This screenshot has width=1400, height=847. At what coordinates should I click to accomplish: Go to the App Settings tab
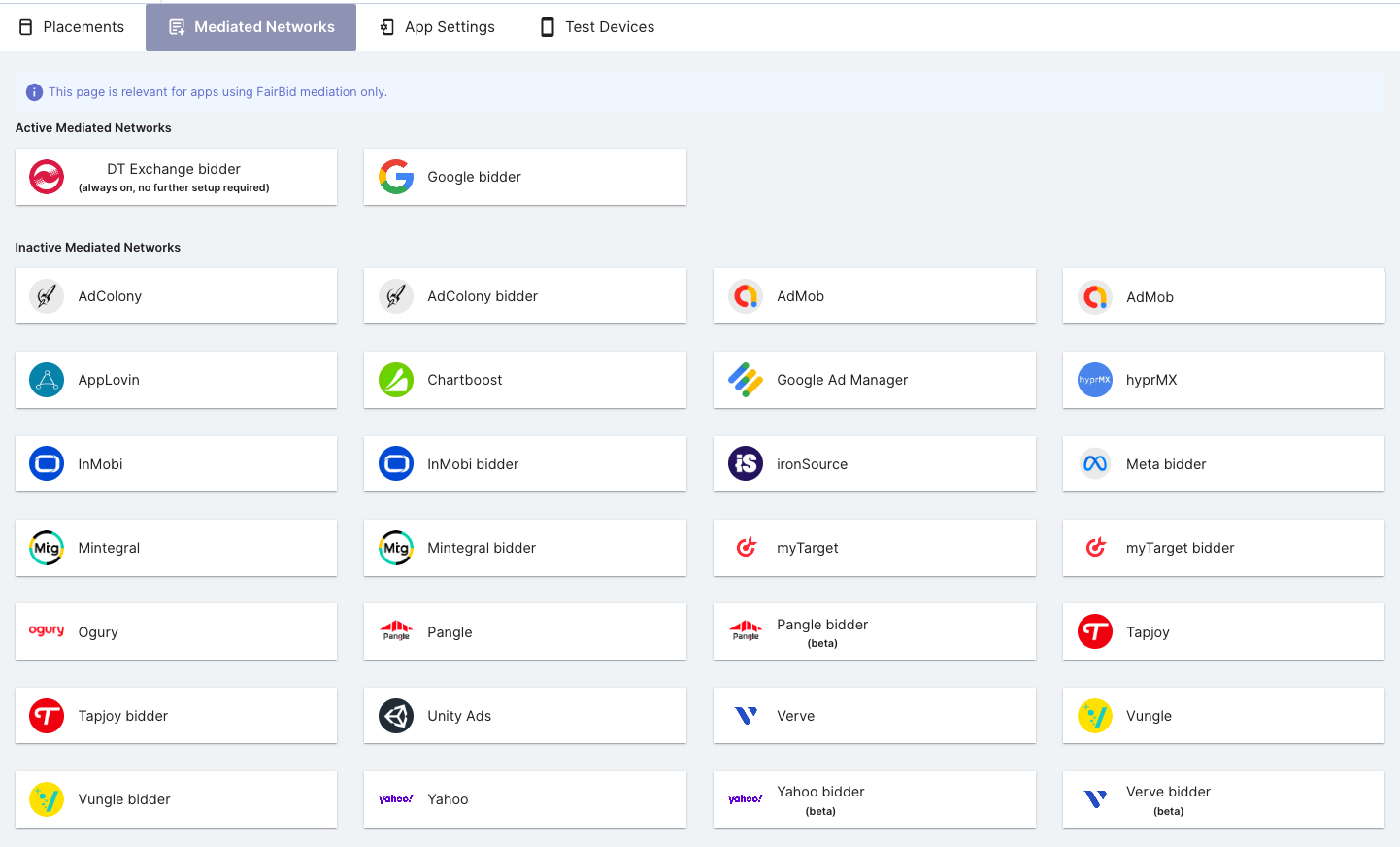pyautogui.click(x=437, y=27)
